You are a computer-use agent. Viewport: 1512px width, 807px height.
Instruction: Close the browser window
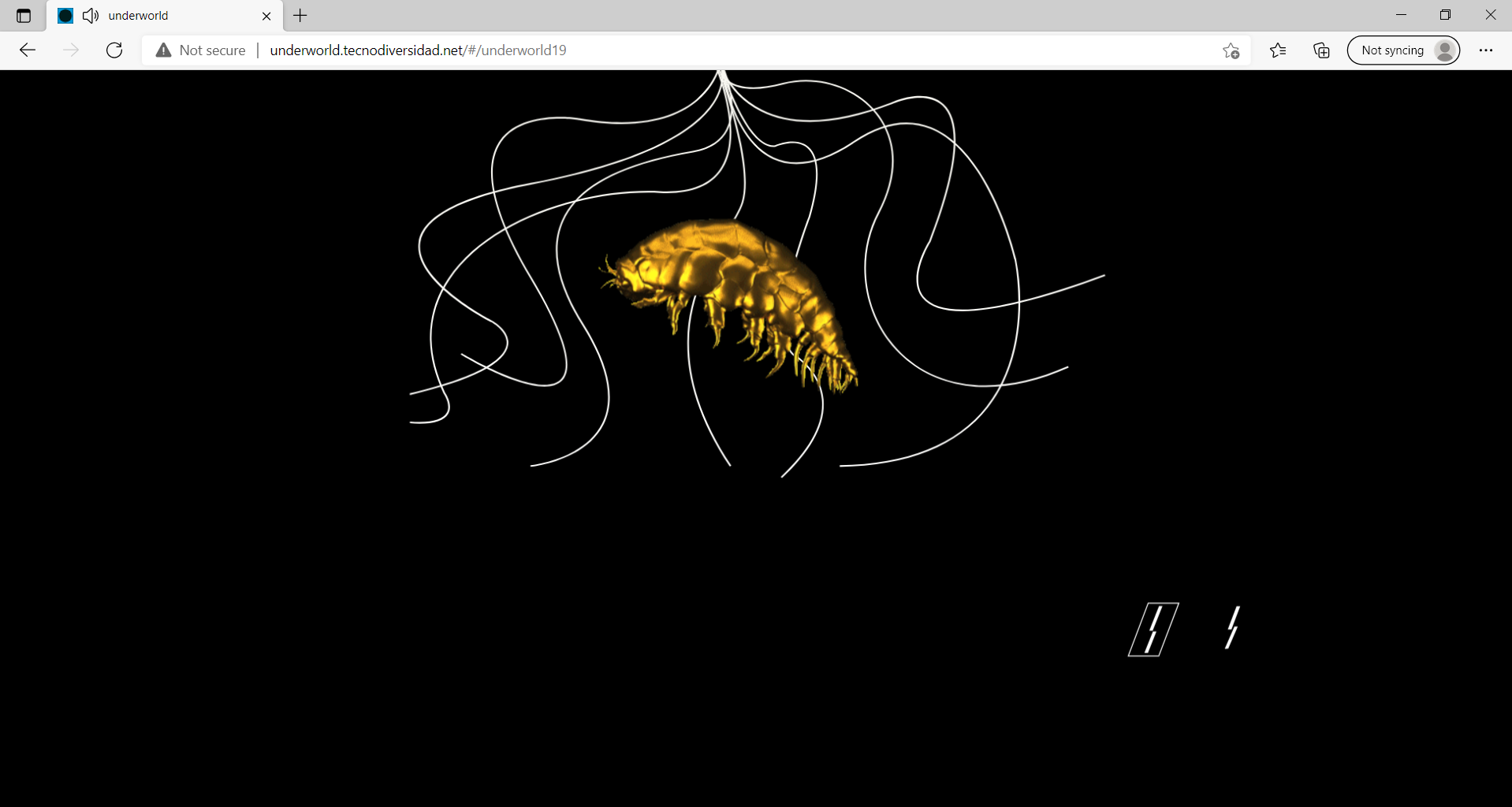pos(1490,15)
